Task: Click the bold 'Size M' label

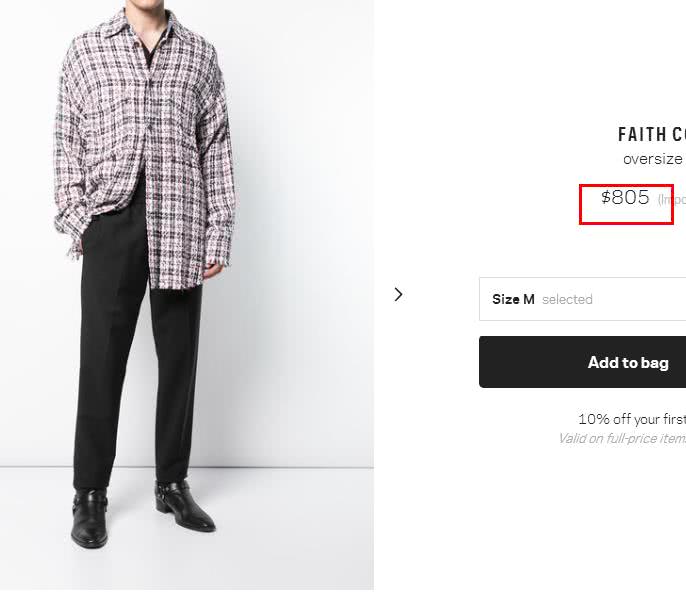Action: pos(513,299)
